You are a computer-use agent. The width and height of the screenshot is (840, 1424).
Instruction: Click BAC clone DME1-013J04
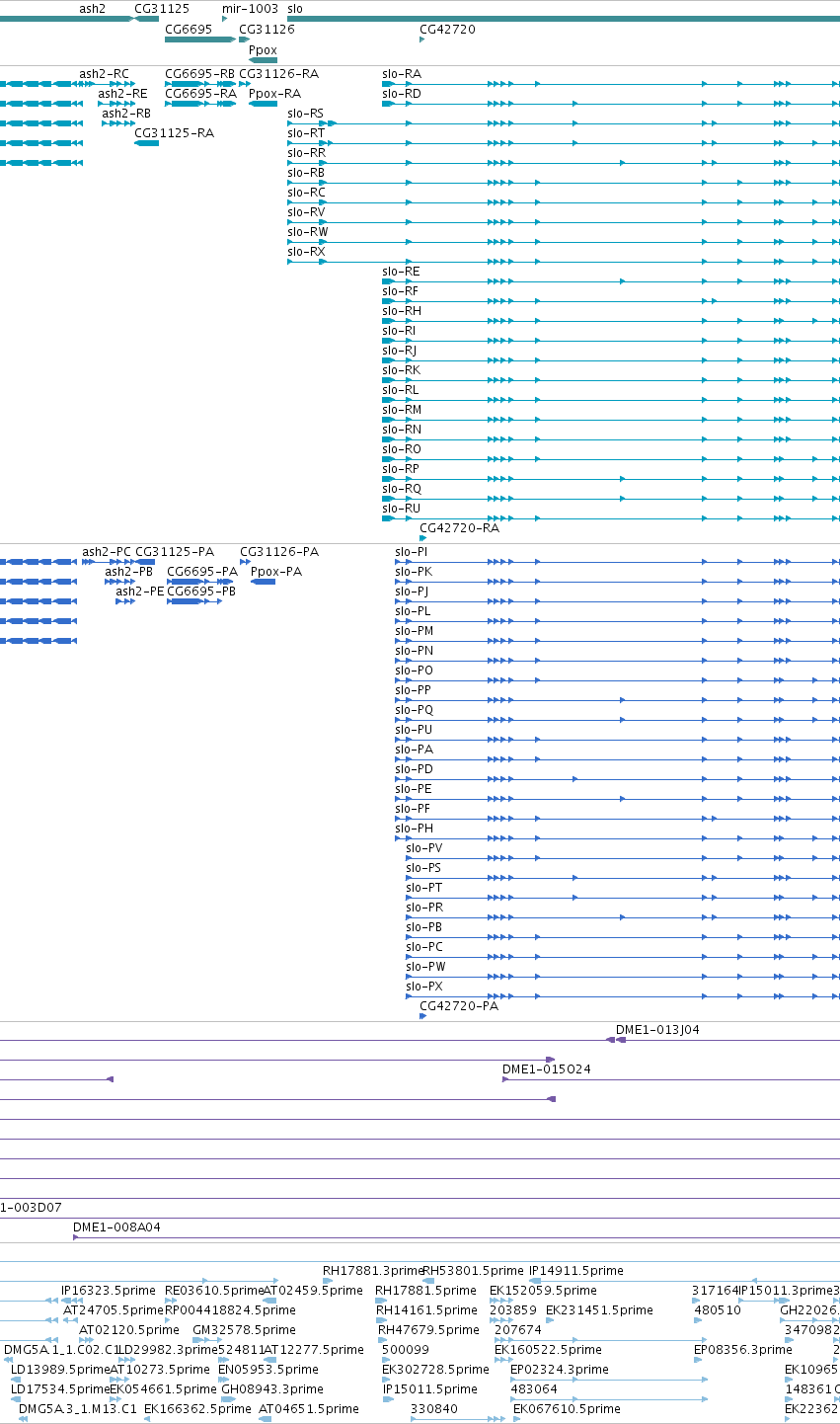(x=657, y=1030)
